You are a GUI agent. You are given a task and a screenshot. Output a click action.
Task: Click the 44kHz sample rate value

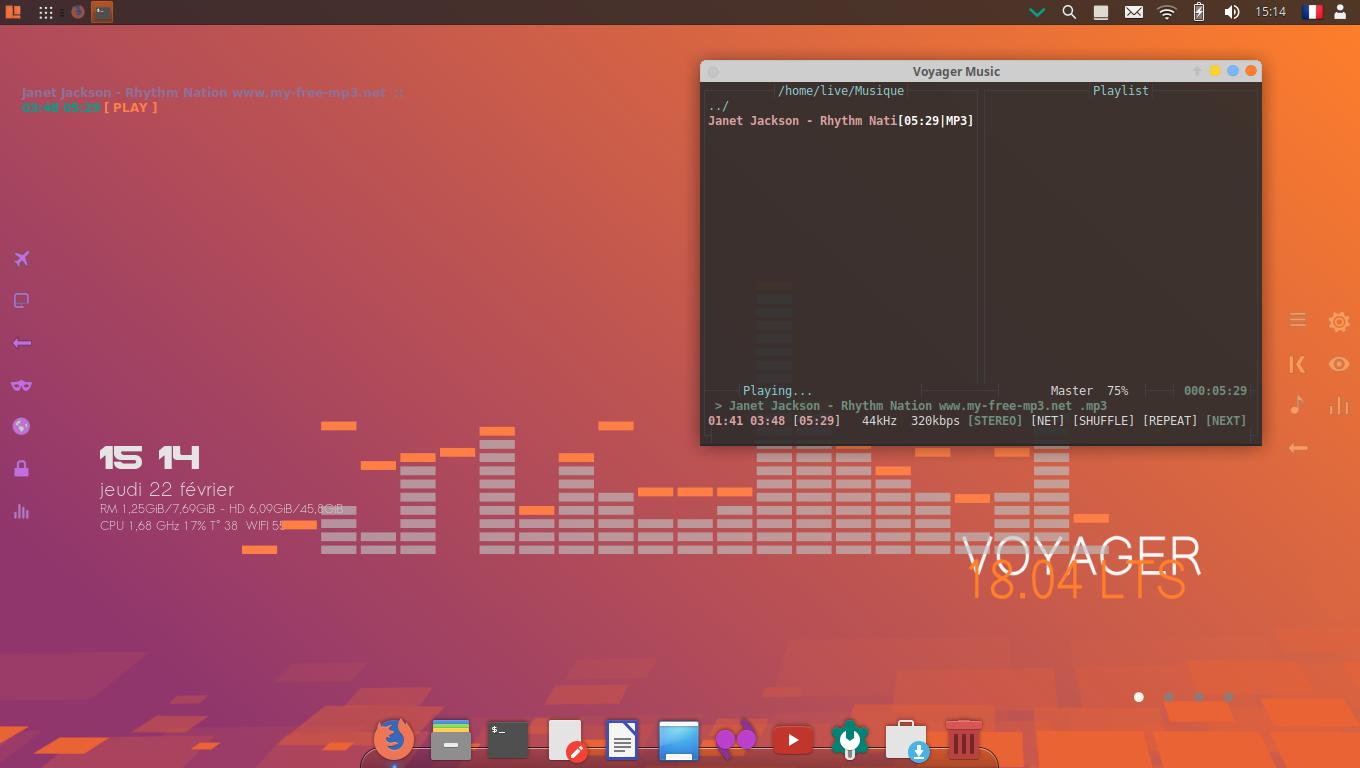(879, 421)
